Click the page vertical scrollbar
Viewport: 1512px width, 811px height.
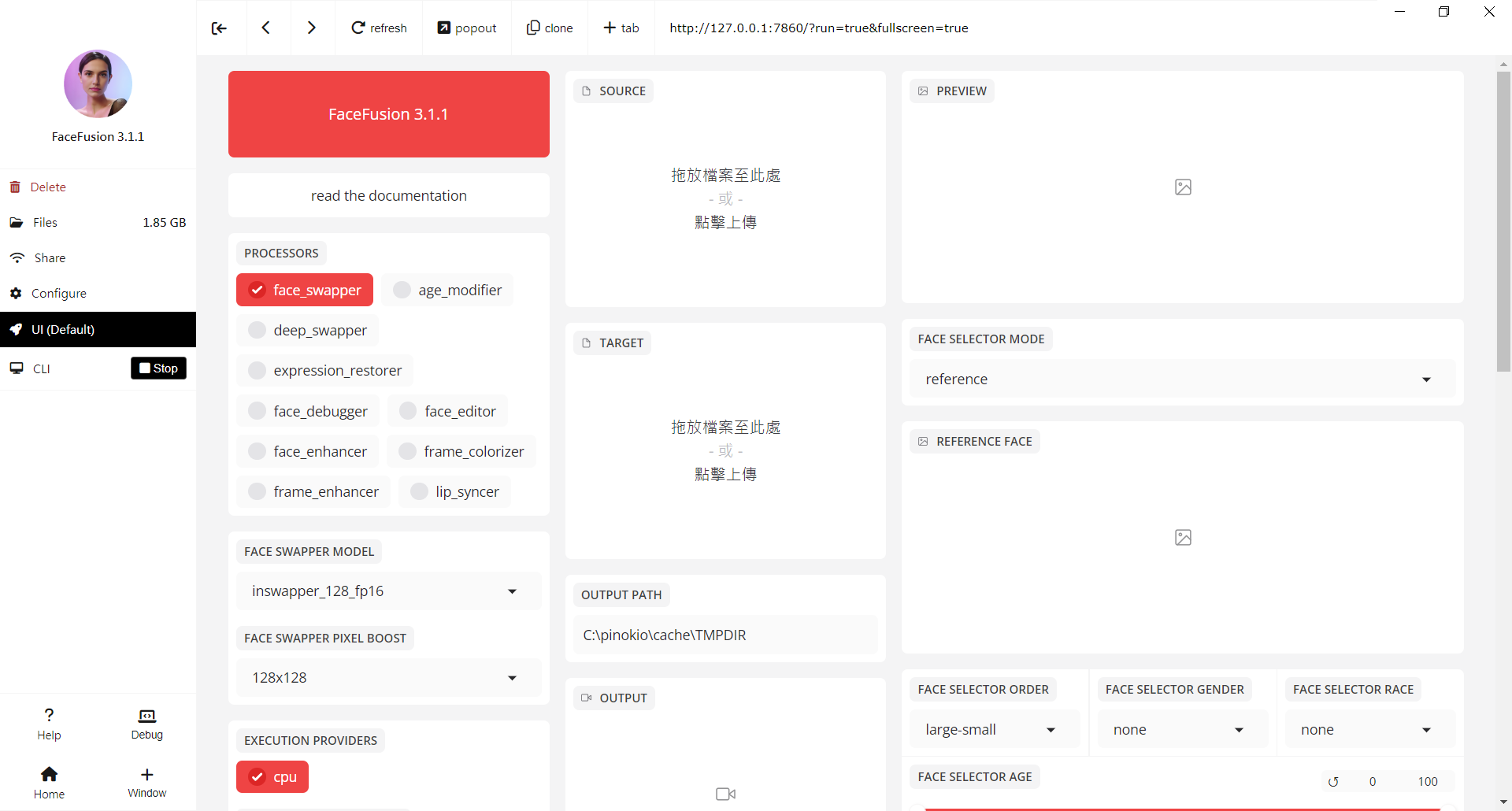1503,221
